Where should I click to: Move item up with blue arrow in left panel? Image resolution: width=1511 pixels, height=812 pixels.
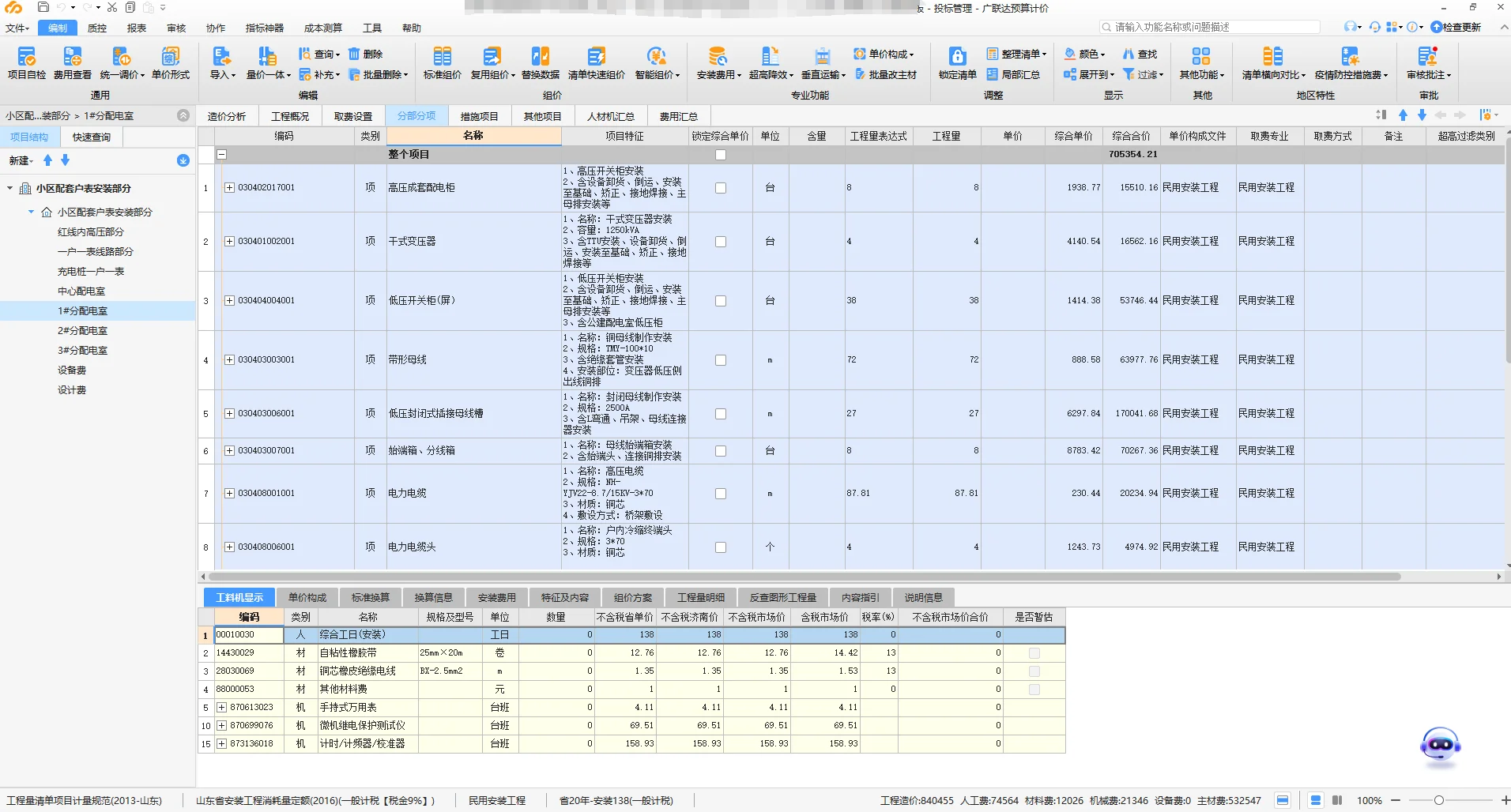pos(47,160)
